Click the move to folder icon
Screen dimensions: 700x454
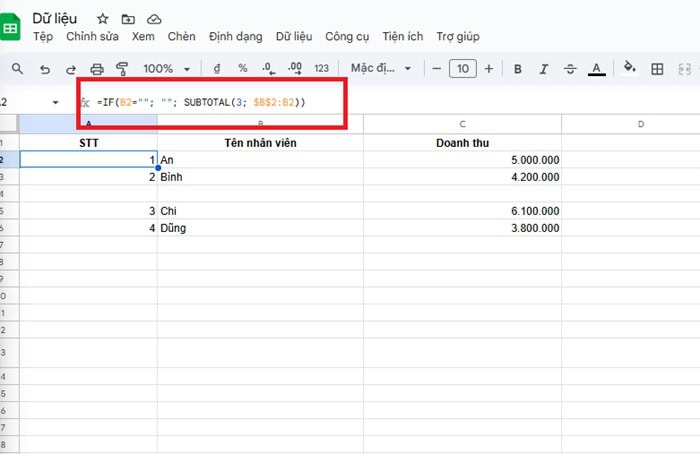point(127,19)
